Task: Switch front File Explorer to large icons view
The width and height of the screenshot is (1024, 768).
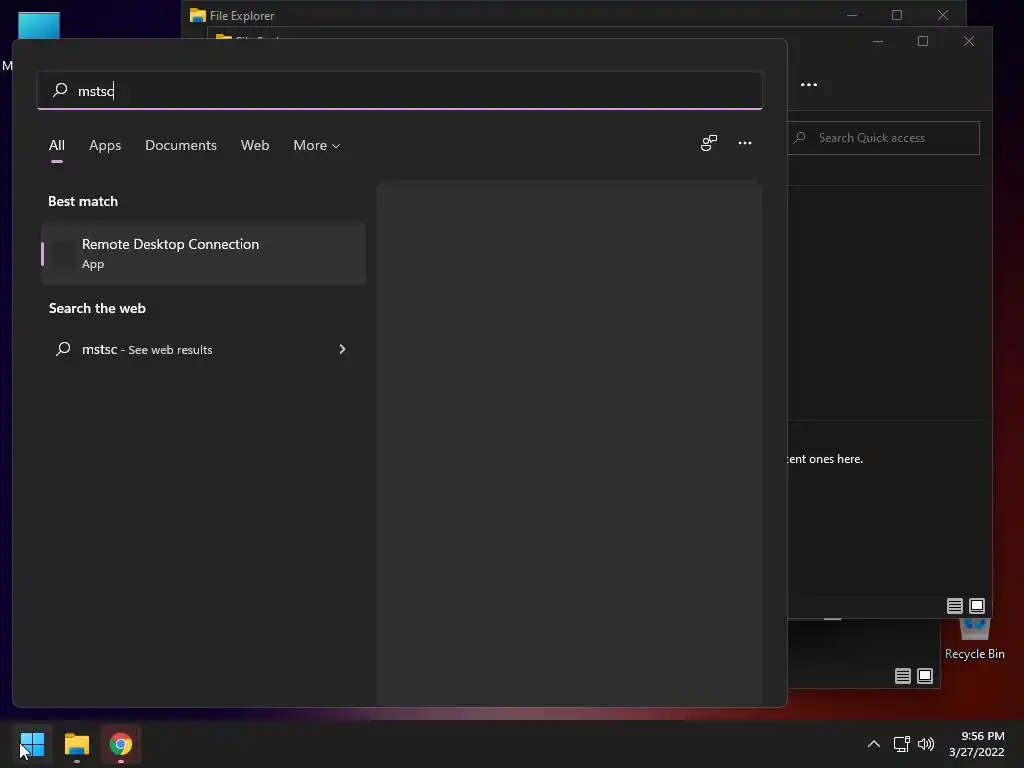Action: coord(977,606)
